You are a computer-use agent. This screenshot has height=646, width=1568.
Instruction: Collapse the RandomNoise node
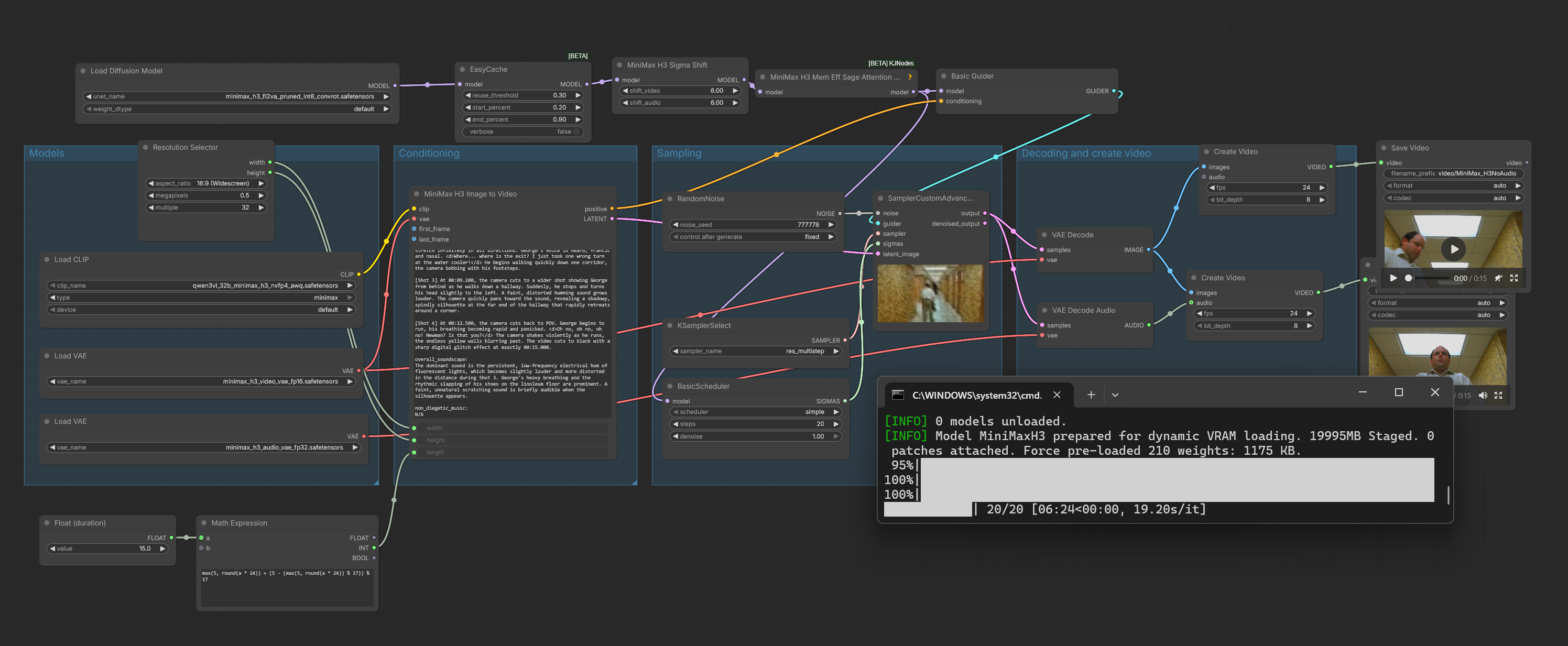(x=670, y=199)
